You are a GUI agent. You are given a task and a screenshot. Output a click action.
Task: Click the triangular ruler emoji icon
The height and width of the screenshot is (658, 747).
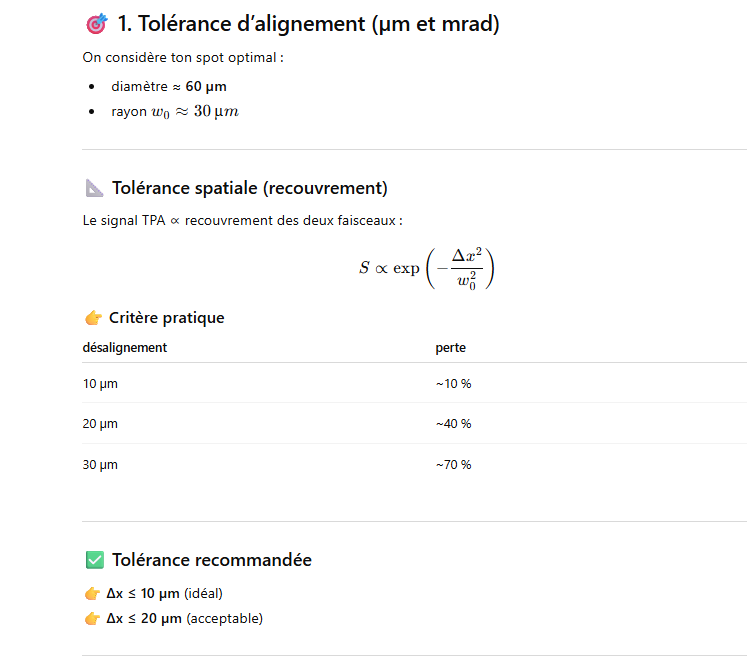pyautogui.click(x=94, y=188)
